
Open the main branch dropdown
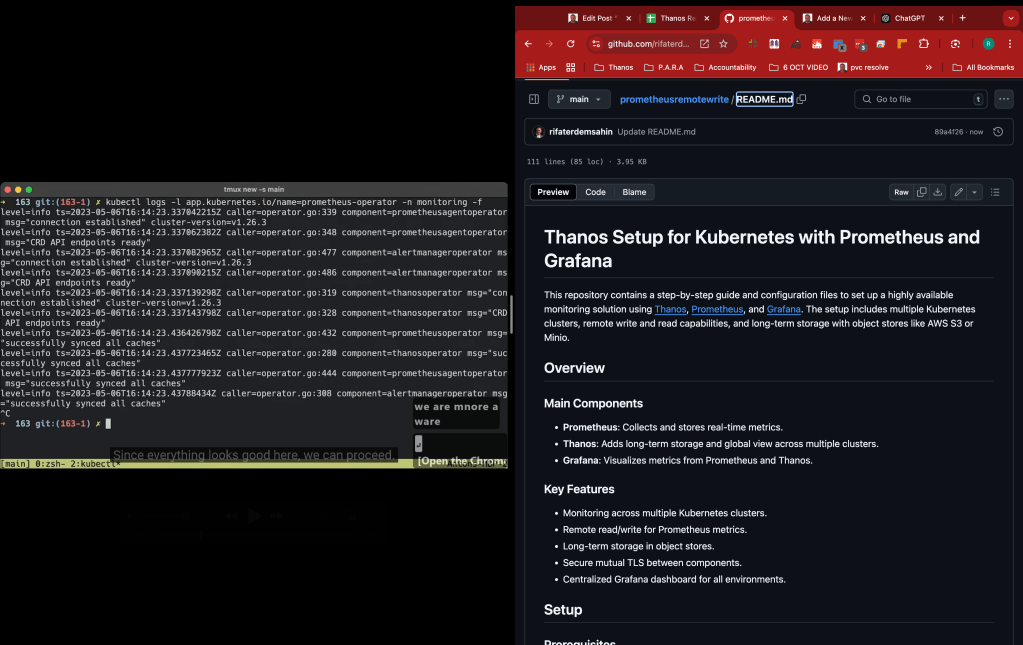pyautogui.click(x=579, y=99)
